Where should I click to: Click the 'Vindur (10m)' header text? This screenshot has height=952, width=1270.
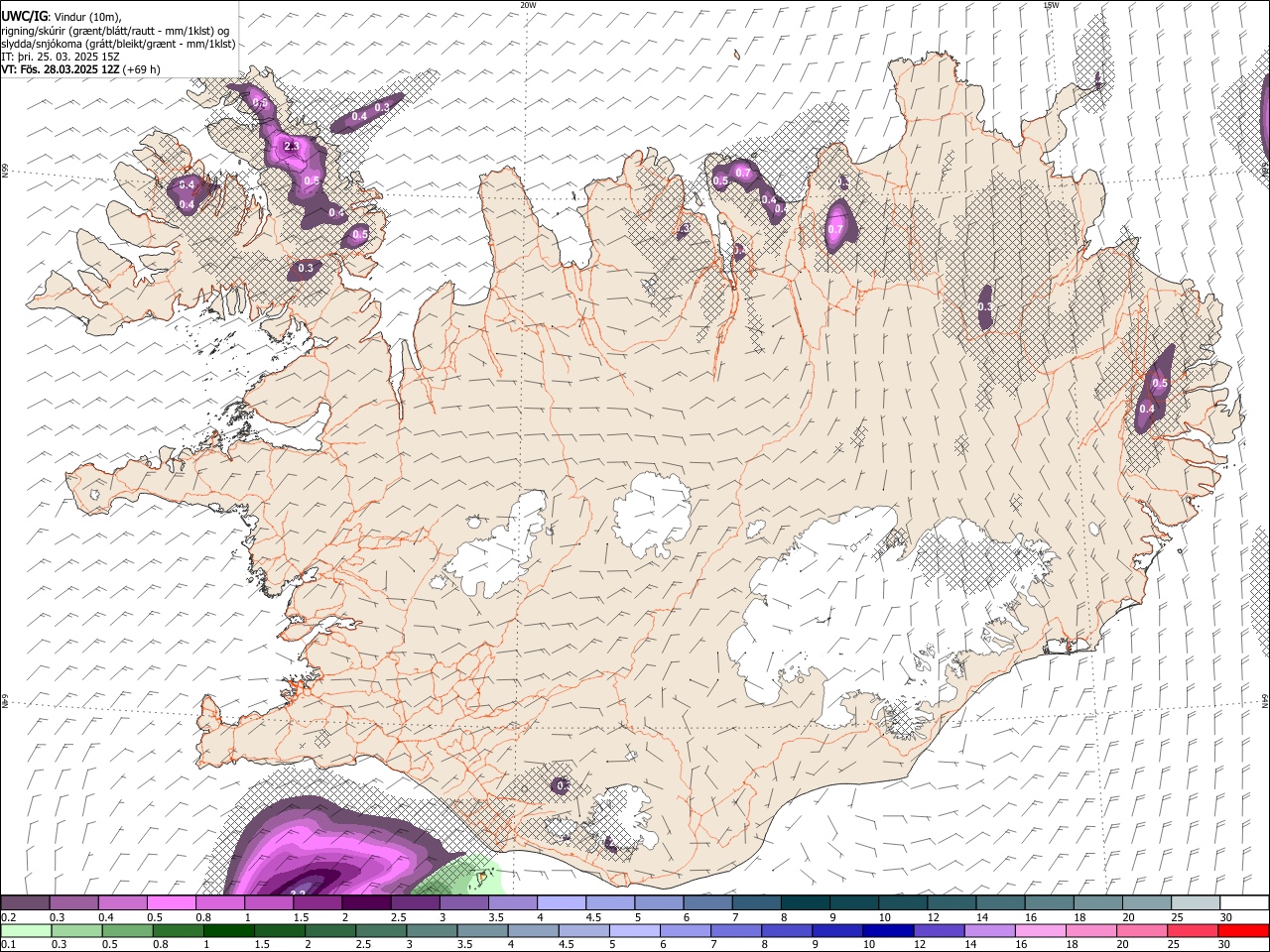click(87, 17)
